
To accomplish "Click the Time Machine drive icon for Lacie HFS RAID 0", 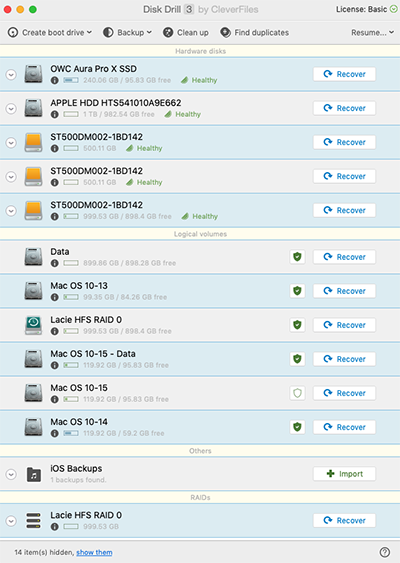I will [33, 325].
